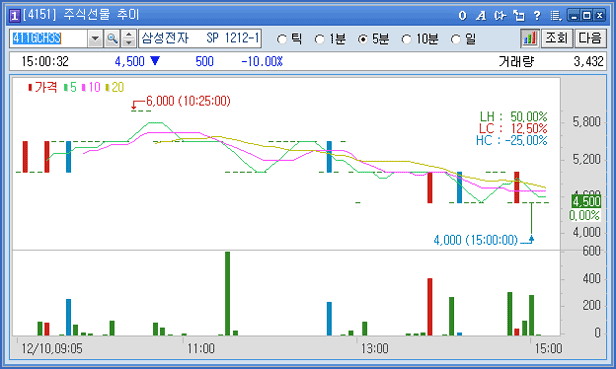The height and width of the screenshot is (369, 616).
Task: Click the pin window icon in title bar
Action: 500,16
